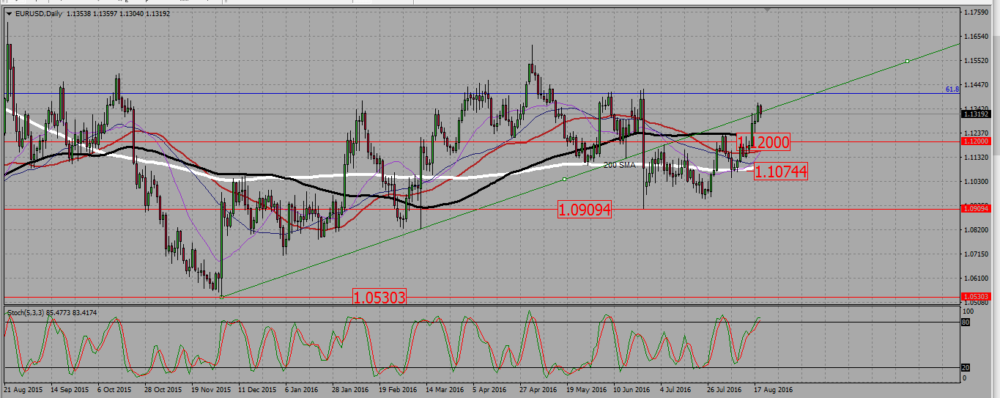
Task: Select the trendline anchor at upper right end
Action: click(x=907, y=61)
